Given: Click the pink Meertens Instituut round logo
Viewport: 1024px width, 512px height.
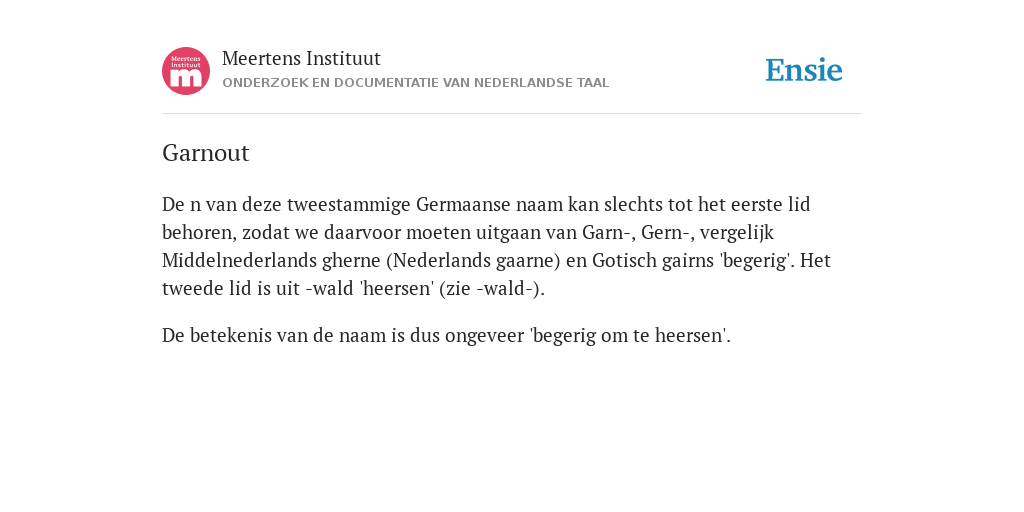Looking at the screenshot, I should (x=186, y=71).
